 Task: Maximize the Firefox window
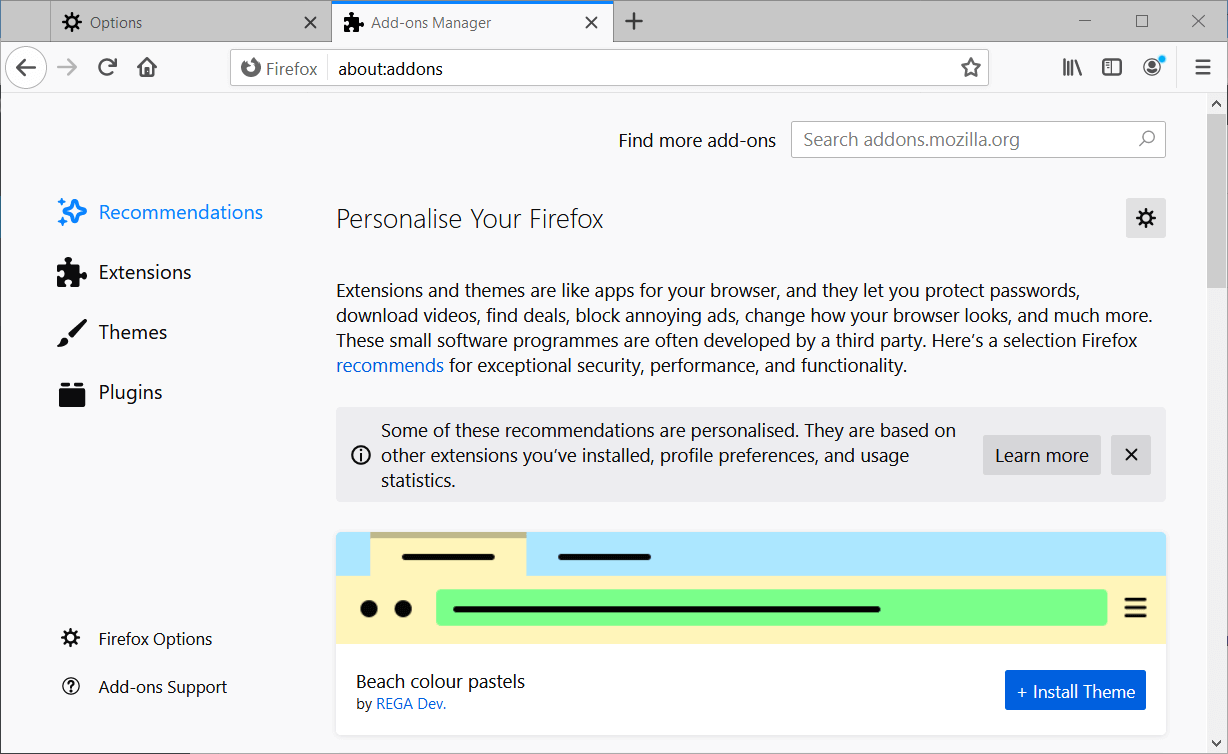pyautogui.click(x=1142, y=21)
